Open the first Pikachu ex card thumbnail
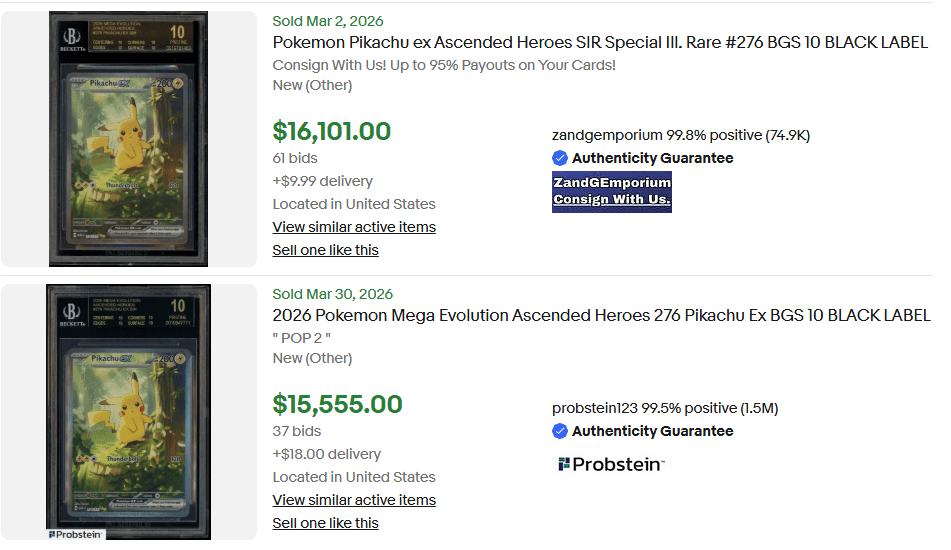Screen dimensions: 951x550 click(128, 139)
